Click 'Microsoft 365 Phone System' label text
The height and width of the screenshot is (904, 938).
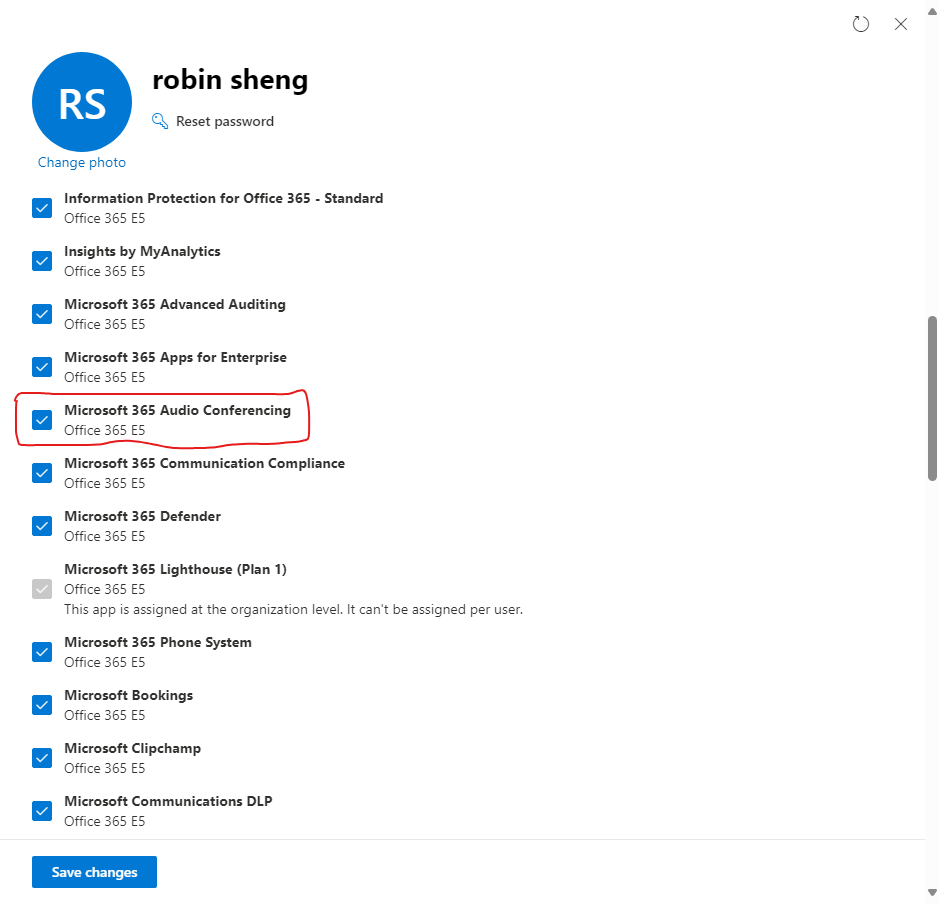pos(158,643)
